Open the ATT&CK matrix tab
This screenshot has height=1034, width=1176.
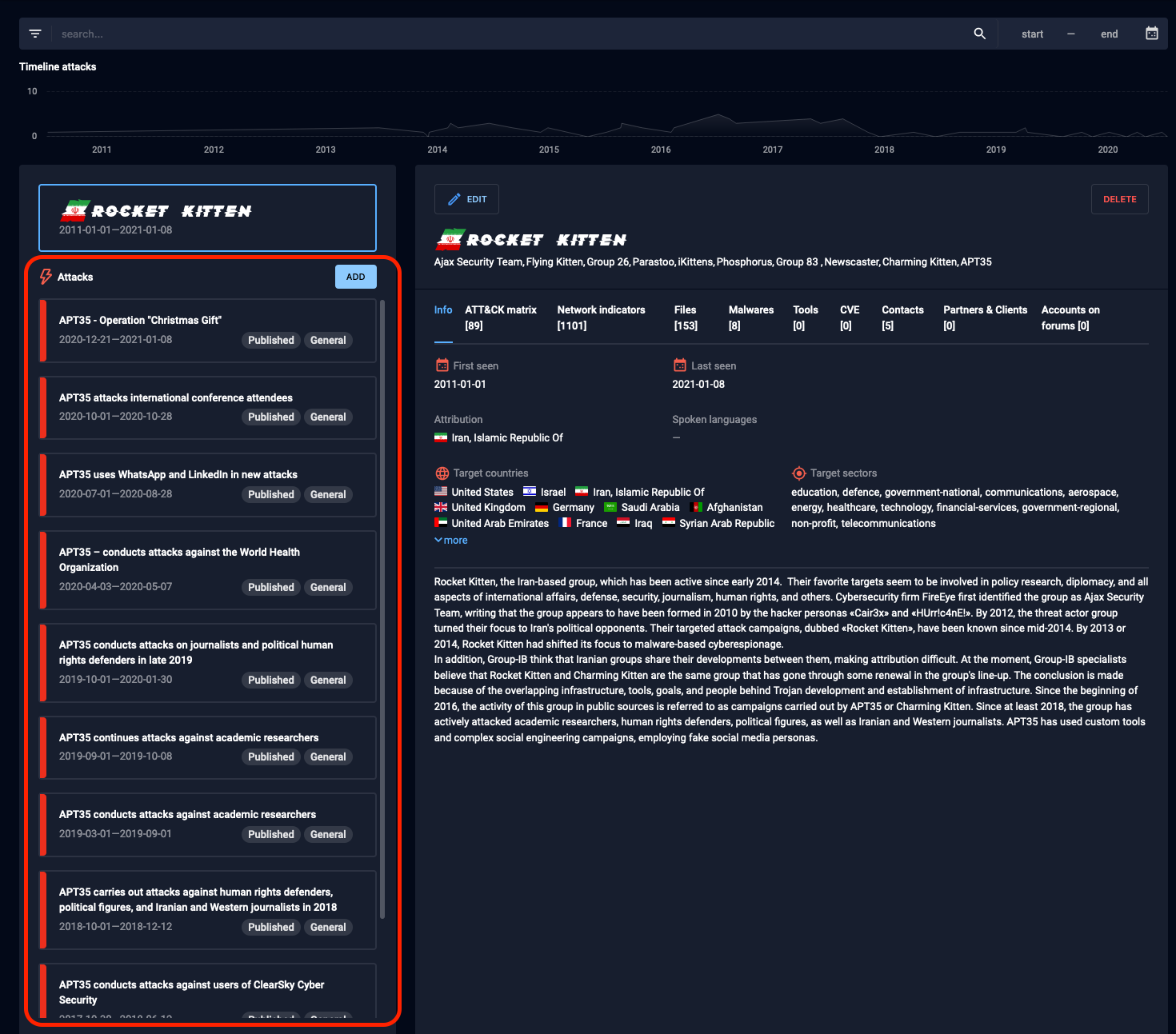point(501,317)
